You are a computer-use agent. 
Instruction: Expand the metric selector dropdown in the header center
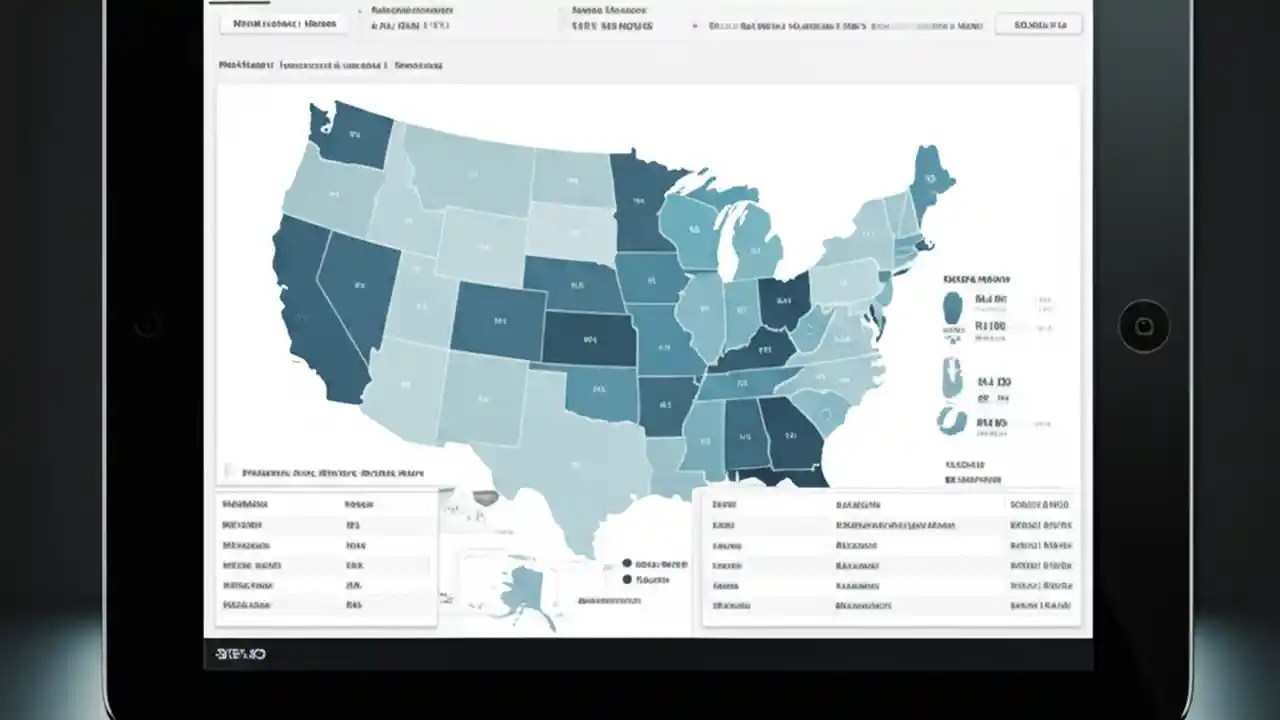(693, 24)
